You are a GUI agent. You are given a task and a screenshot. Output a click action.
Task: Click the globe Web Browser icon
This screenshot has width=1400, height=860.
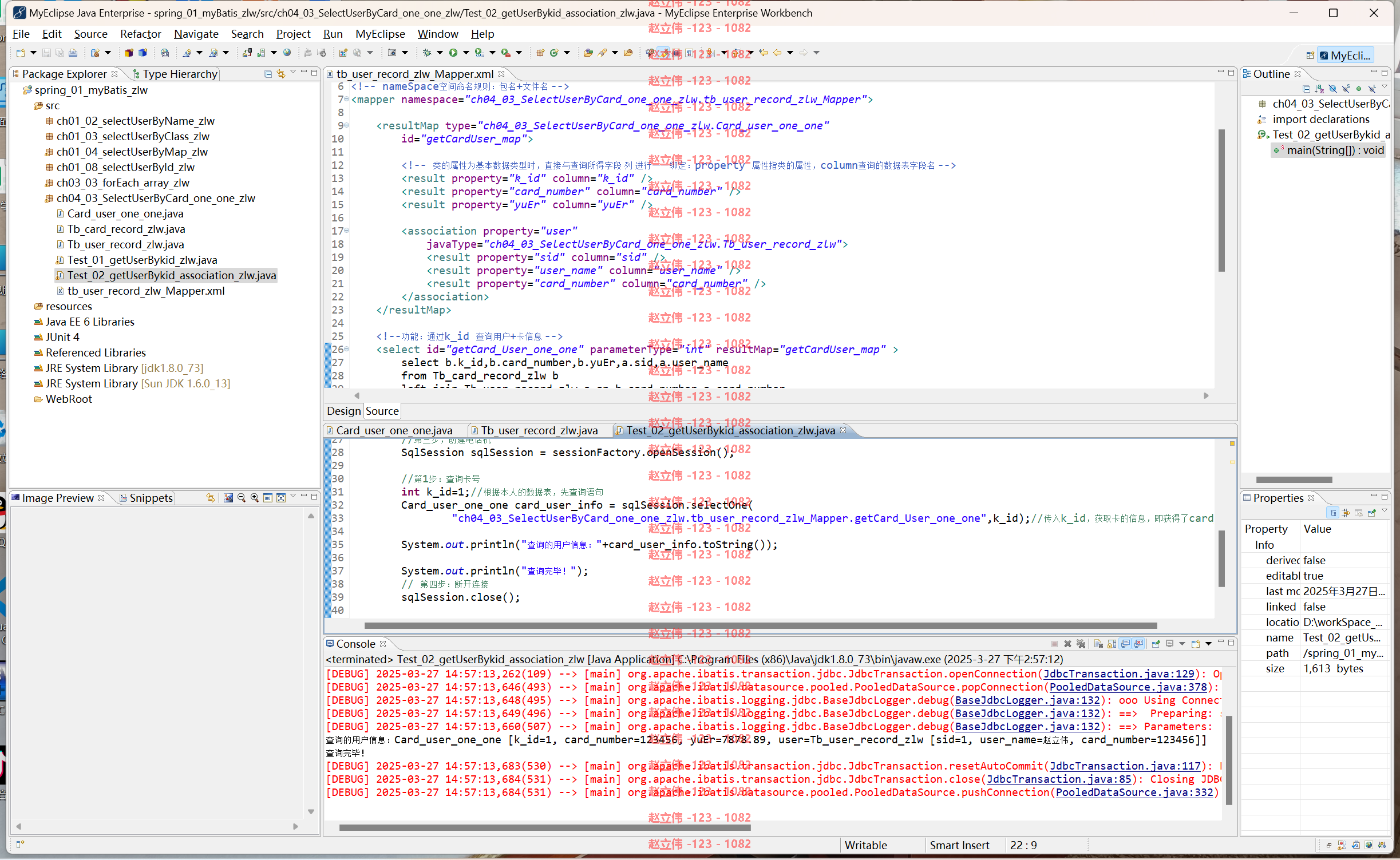pos(287,53)
